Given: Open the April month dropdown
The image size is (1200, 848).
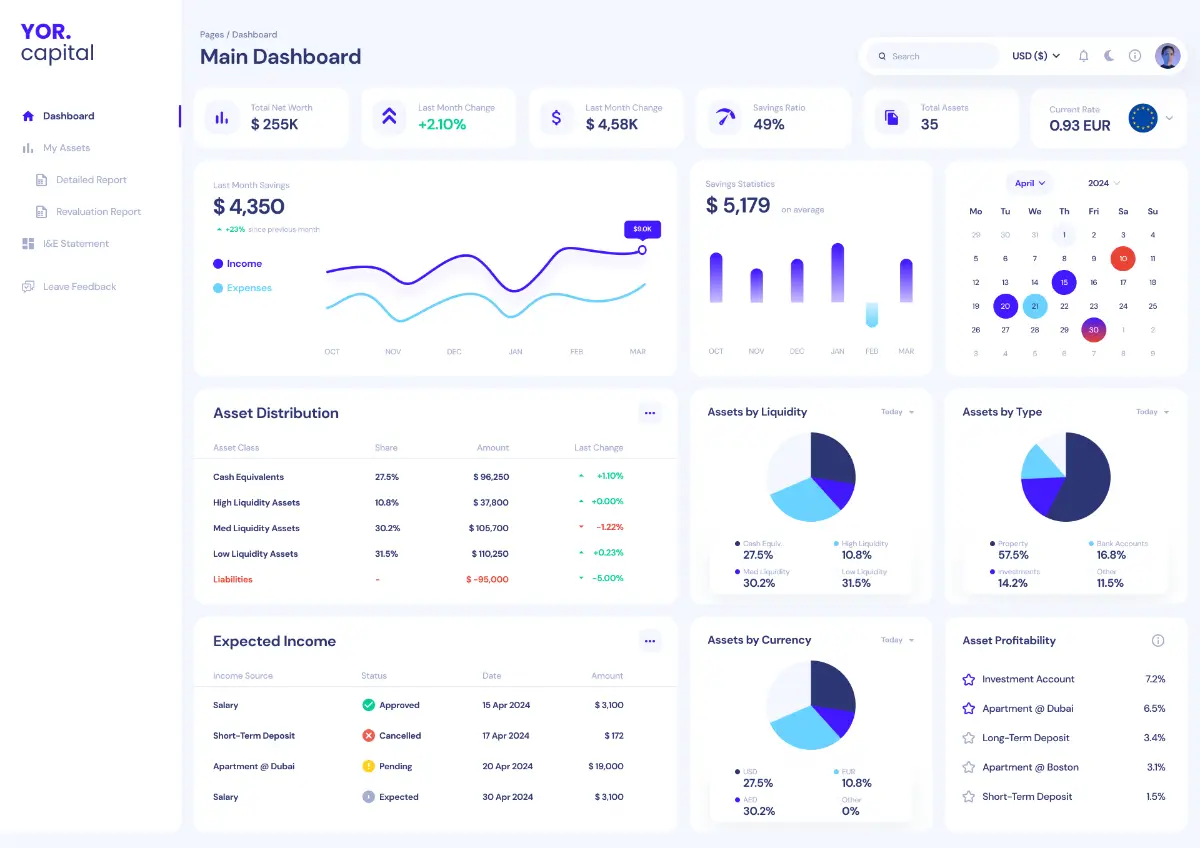Looking at the screenshot, I should tap(1029, 183).
